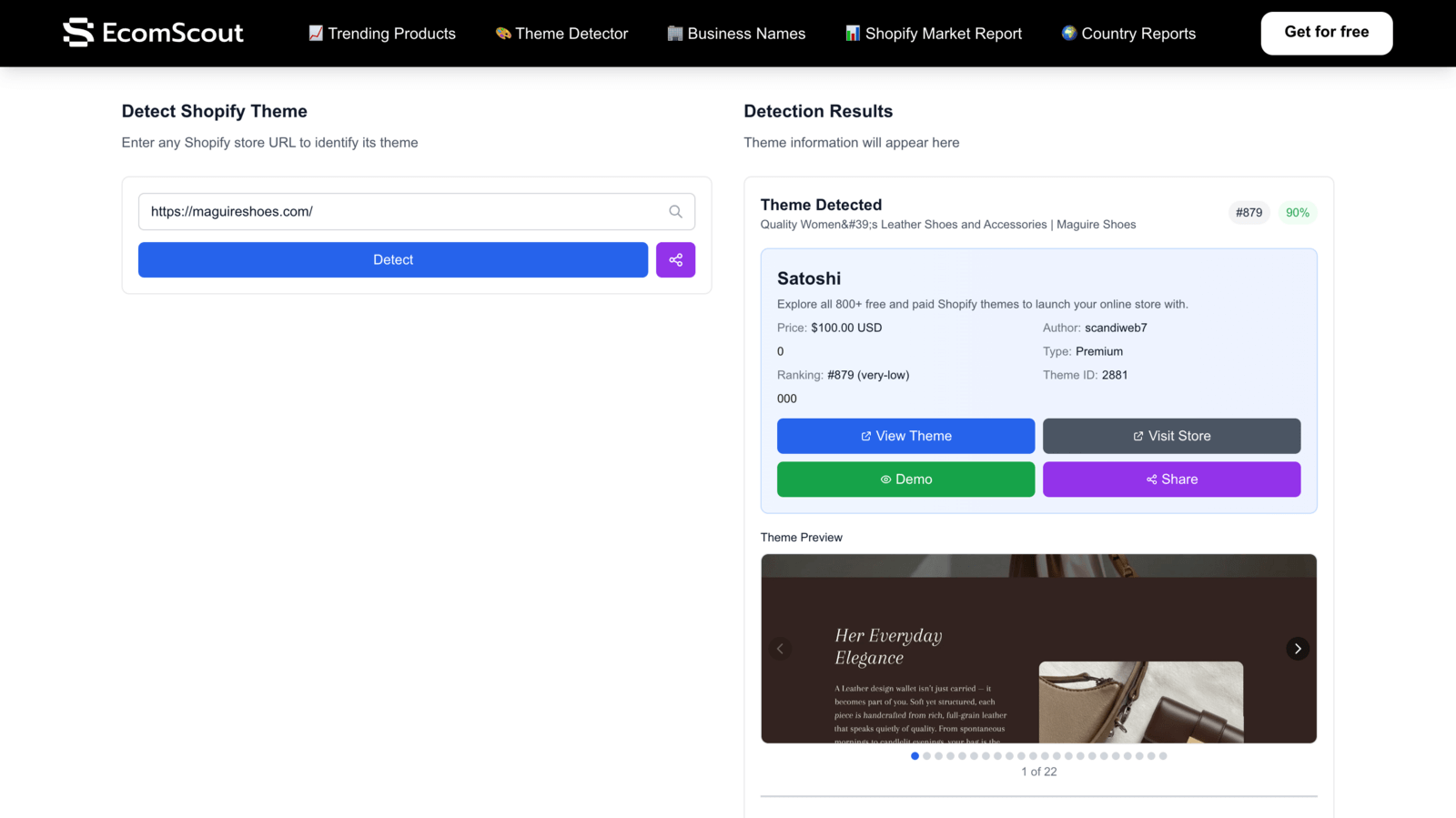Select the second carousel dot
This screenshot has width=1456, height=818.
(x=926, y=756)
